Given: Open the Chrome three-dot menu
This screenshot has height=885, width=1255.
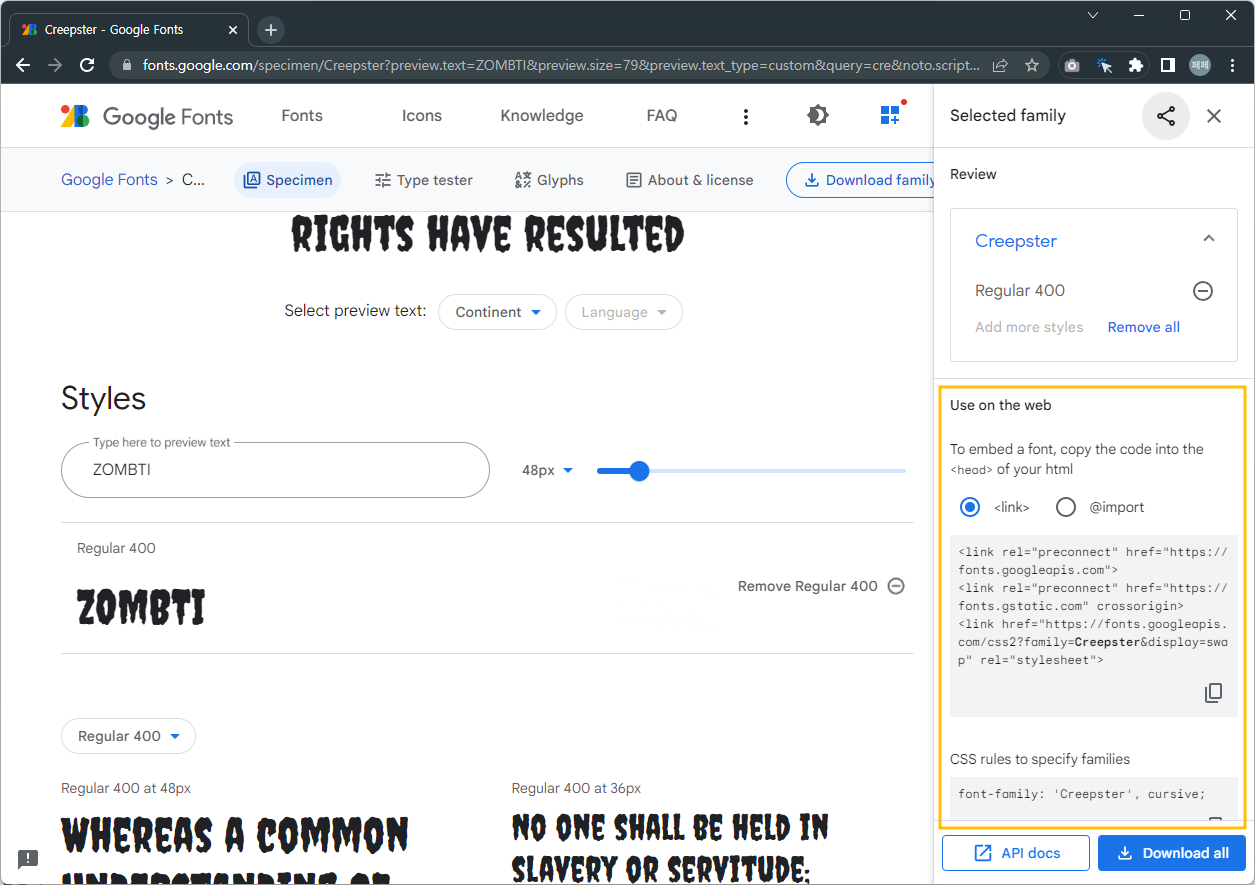Looking at the screenshot, I should coord(1232,65).
